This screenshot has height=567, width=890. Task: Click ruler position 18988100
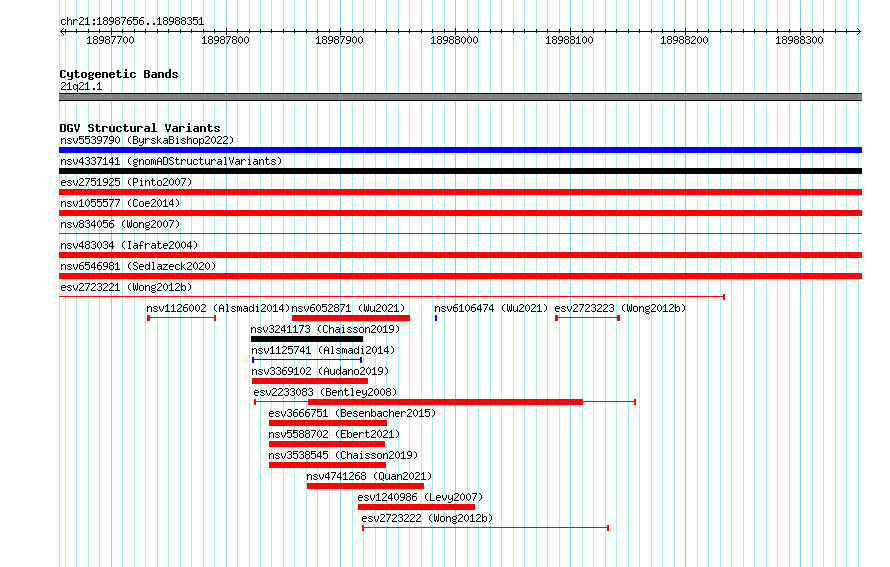(x=569, y=40)
